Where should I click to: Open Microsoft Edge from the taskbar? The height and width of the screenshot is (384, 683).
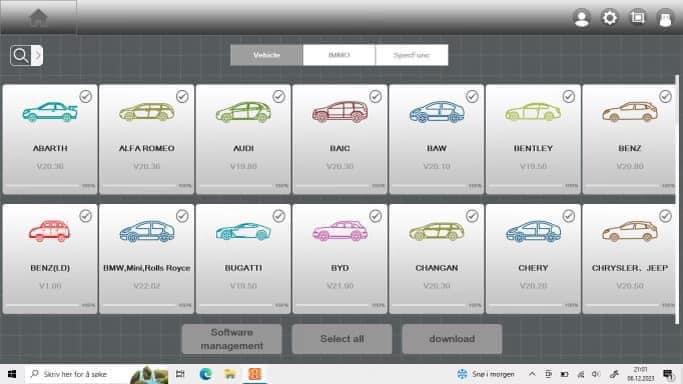click(206, 374)
